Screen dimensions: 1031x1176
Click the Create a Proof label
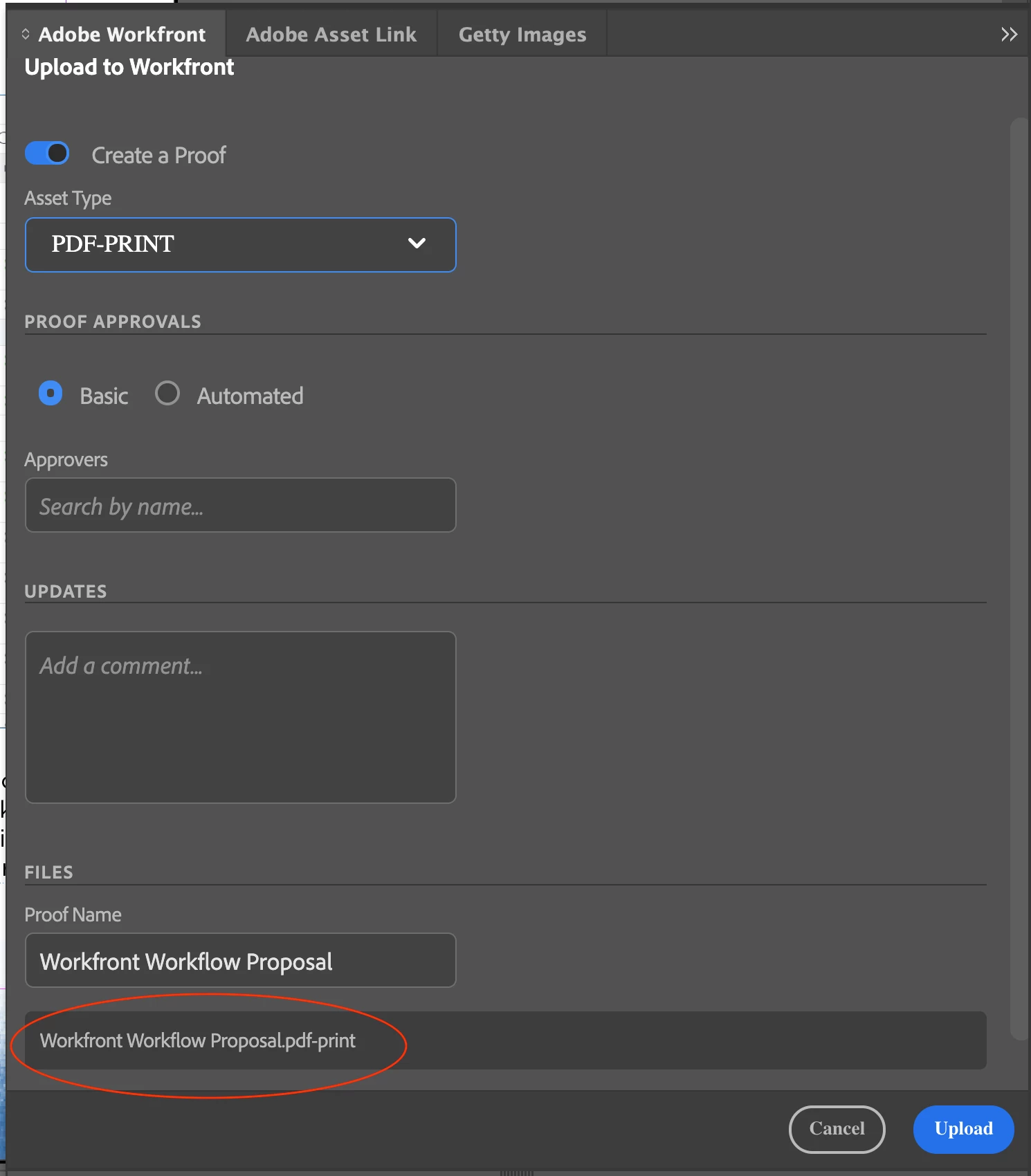[158, 155]
